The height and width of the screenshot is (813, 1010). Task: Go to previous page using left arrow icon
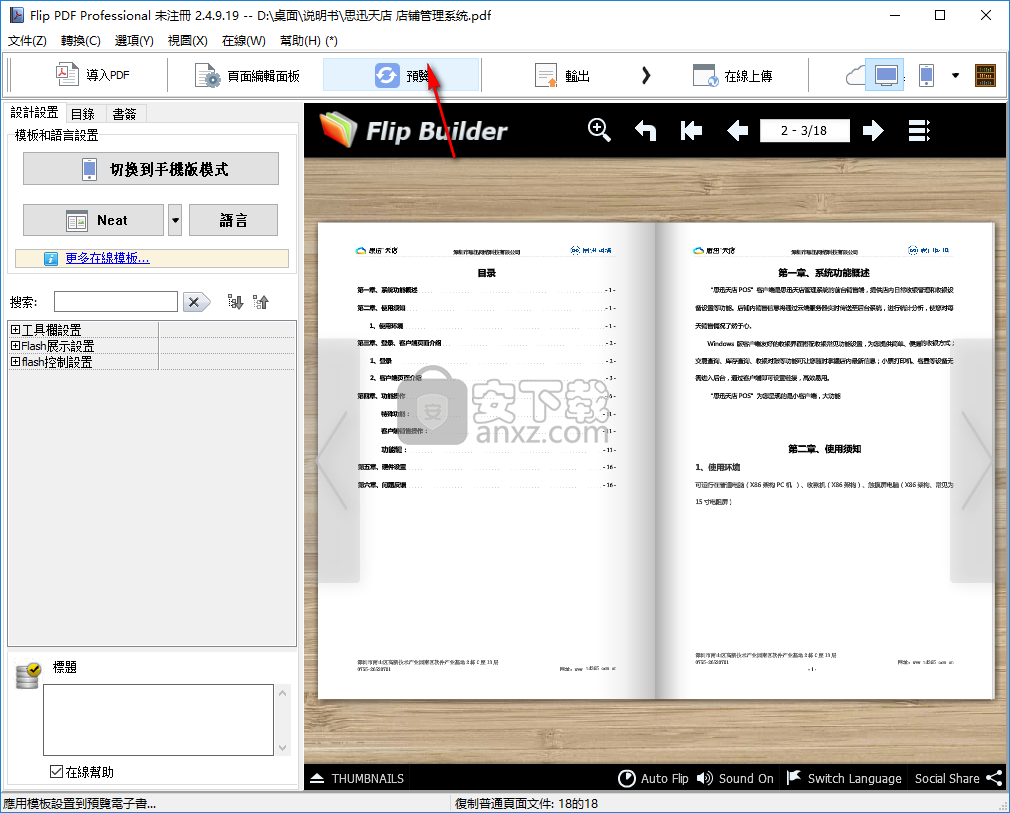[738, 131]
